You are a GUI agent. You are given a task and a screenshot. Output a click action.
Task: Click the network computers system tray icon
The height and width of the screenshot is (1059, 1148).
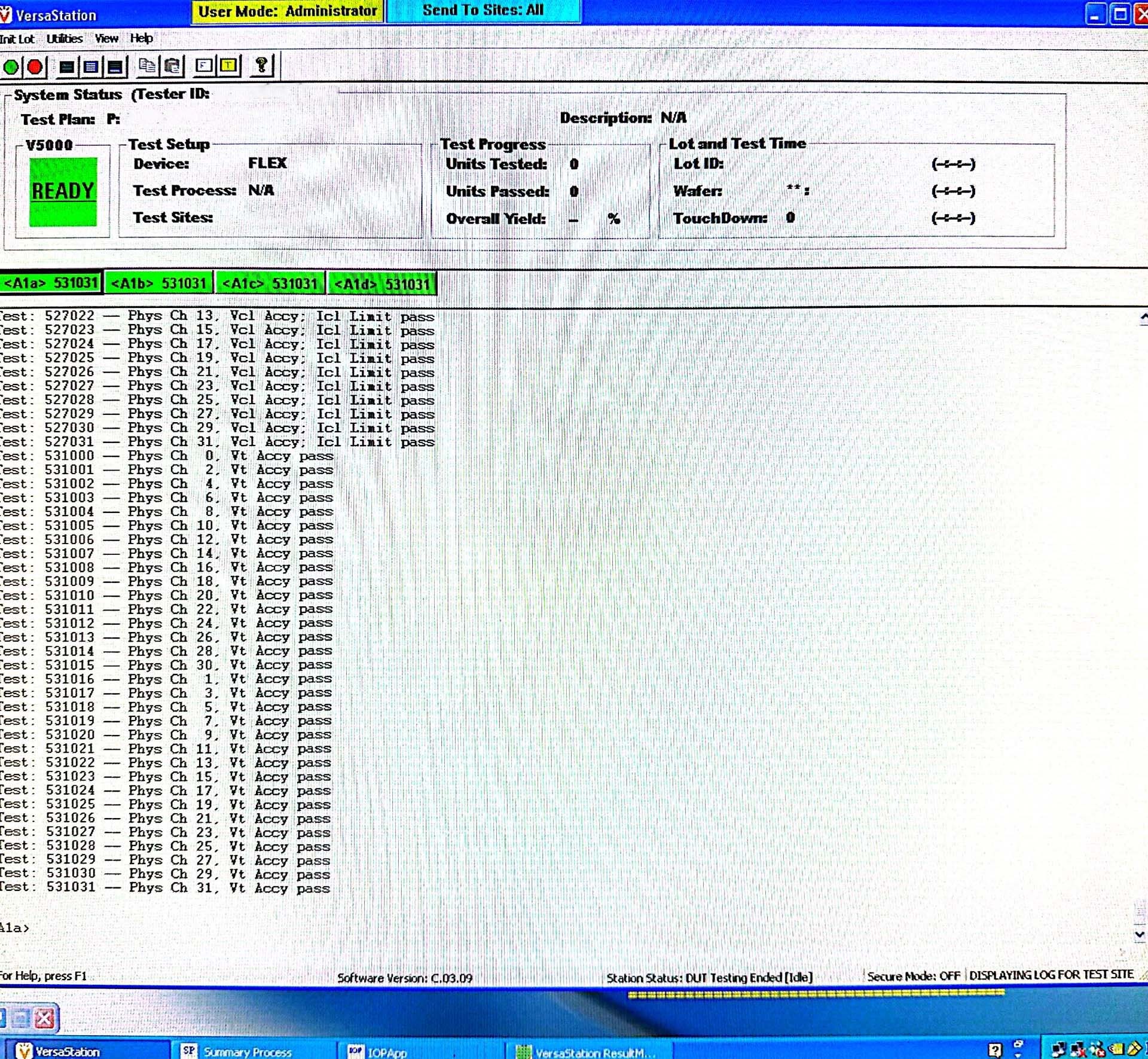(1059, 1049)
